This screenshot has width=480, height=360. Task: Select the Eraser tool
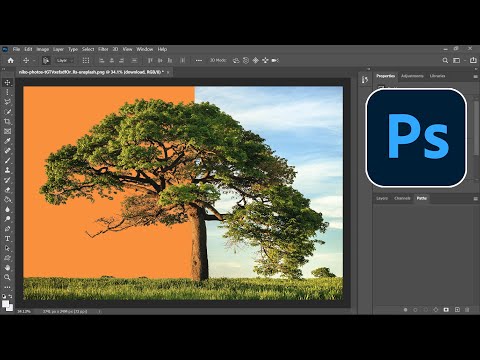tap(7, 190)
